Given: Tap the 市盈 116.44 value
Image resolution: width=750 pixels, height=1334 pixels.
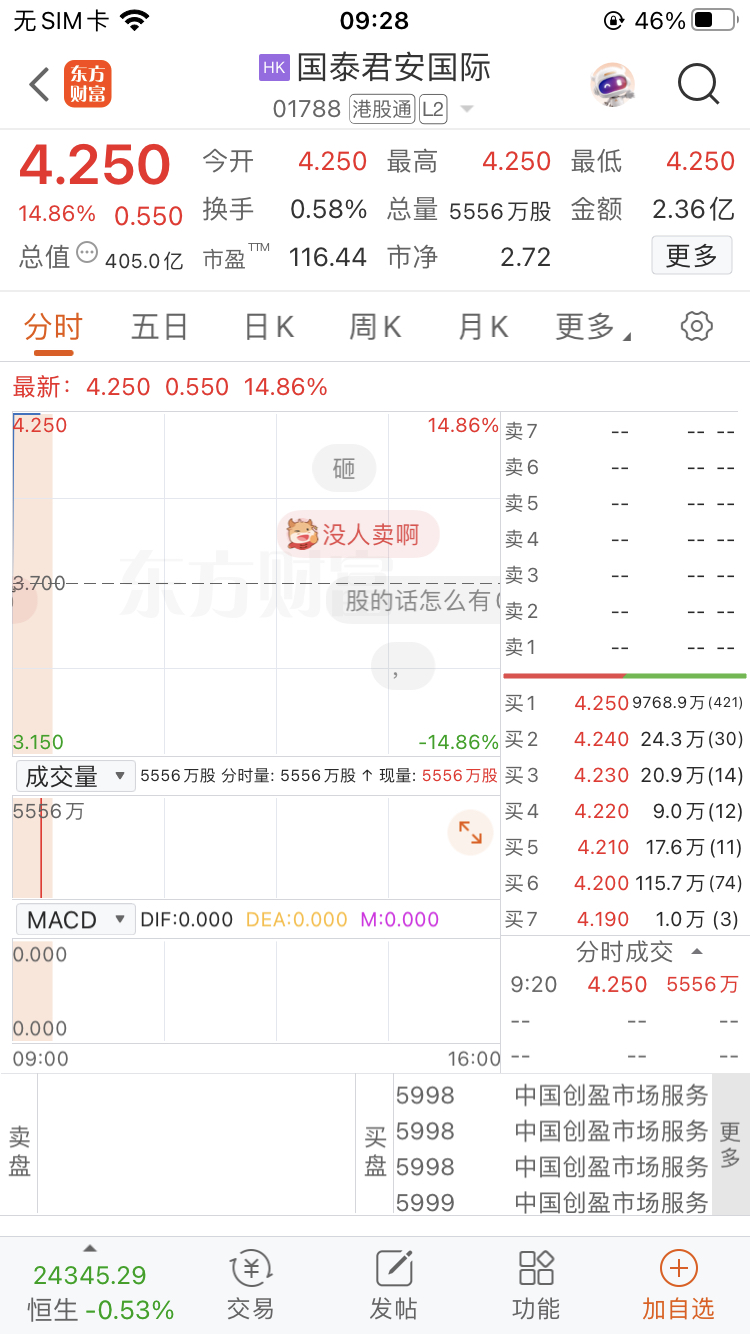Looking at the screenshot, I should (x=328, y=257).
